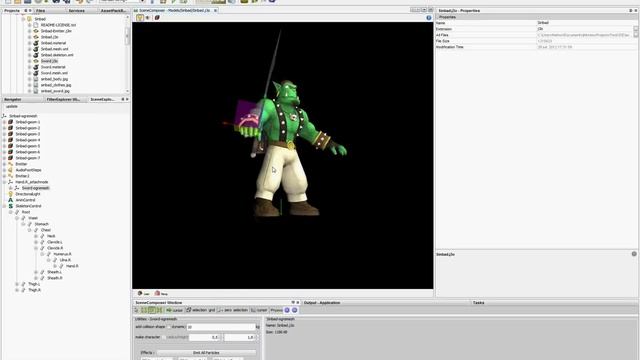
Task: Click the geometry cube icon of Sinbad-geom-1
Action: [x=11, y=122]
